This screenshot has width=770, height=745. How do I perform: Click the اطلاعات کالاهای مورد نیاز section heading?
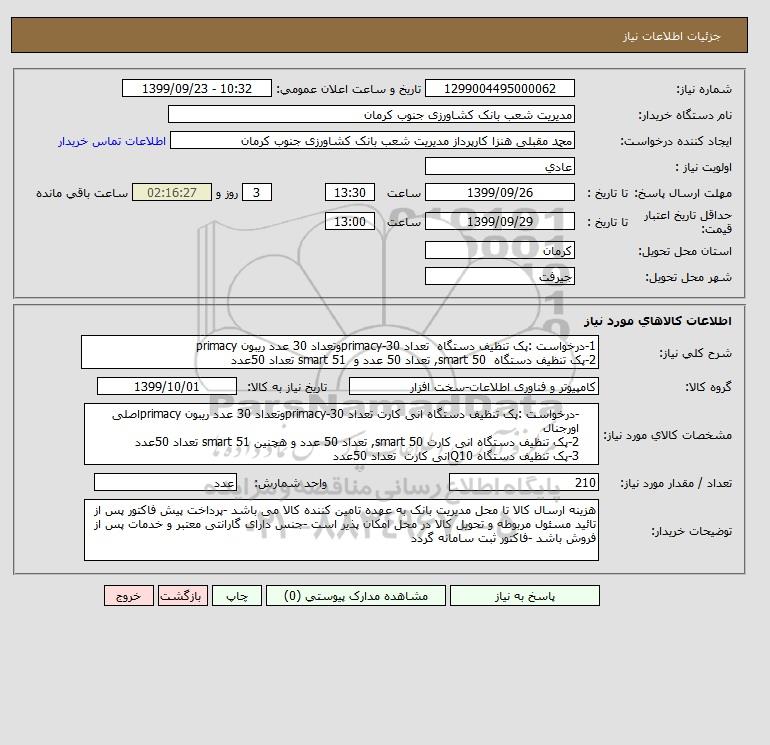tap(658, 321)
